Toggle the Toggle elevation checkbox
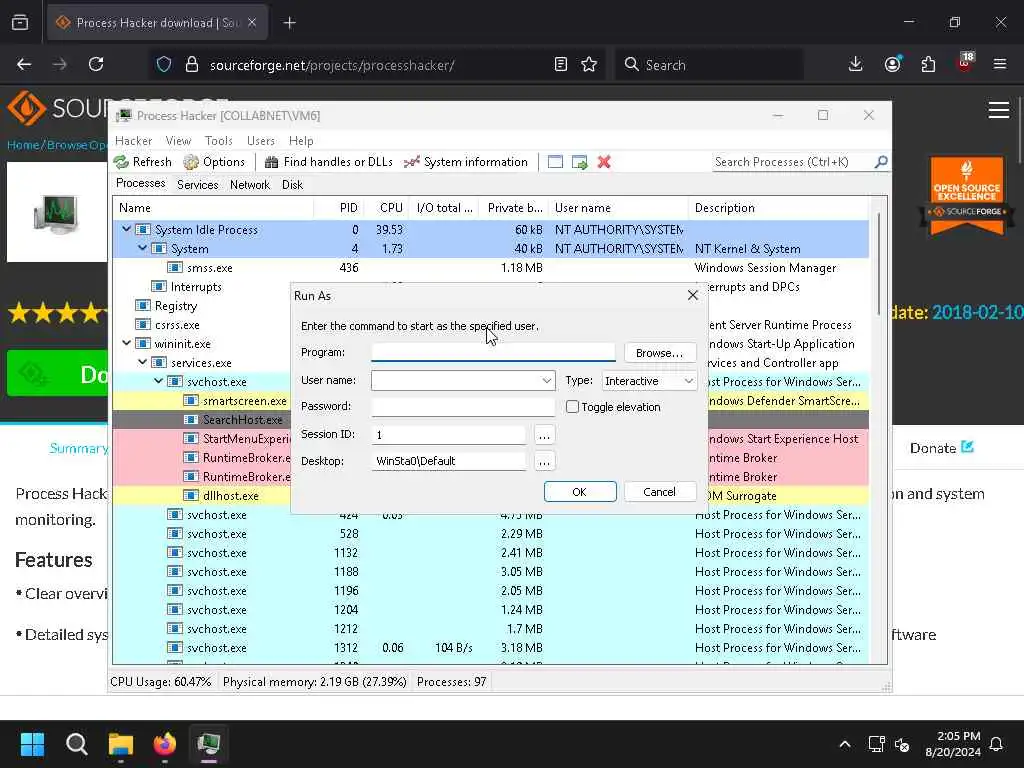 pos(572,407)
